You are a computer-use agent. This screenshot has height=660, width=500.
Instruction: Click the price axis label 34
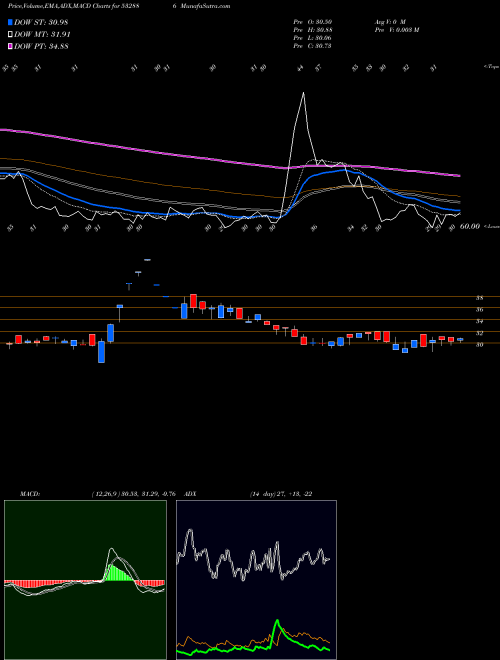point(479,322)
